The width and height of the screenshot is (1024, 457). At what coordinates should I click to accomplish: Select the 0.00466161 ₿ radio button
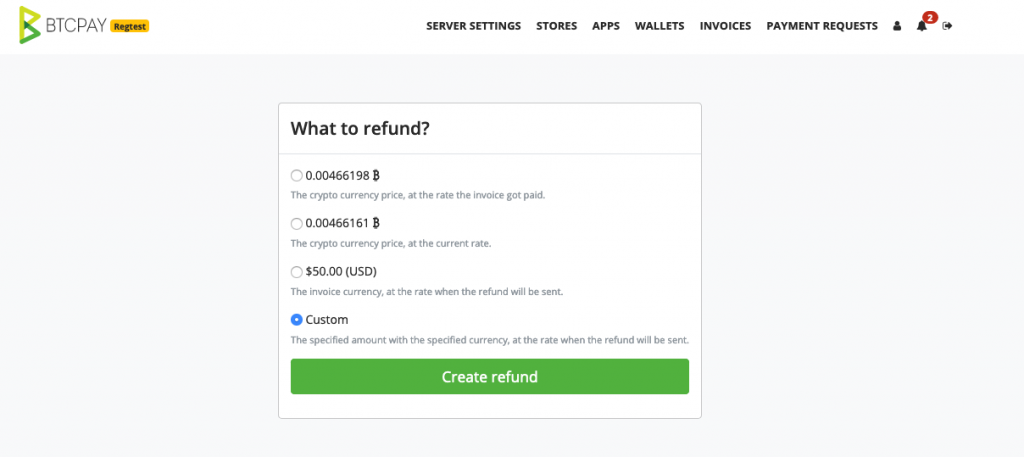click(x=296, y=224)
